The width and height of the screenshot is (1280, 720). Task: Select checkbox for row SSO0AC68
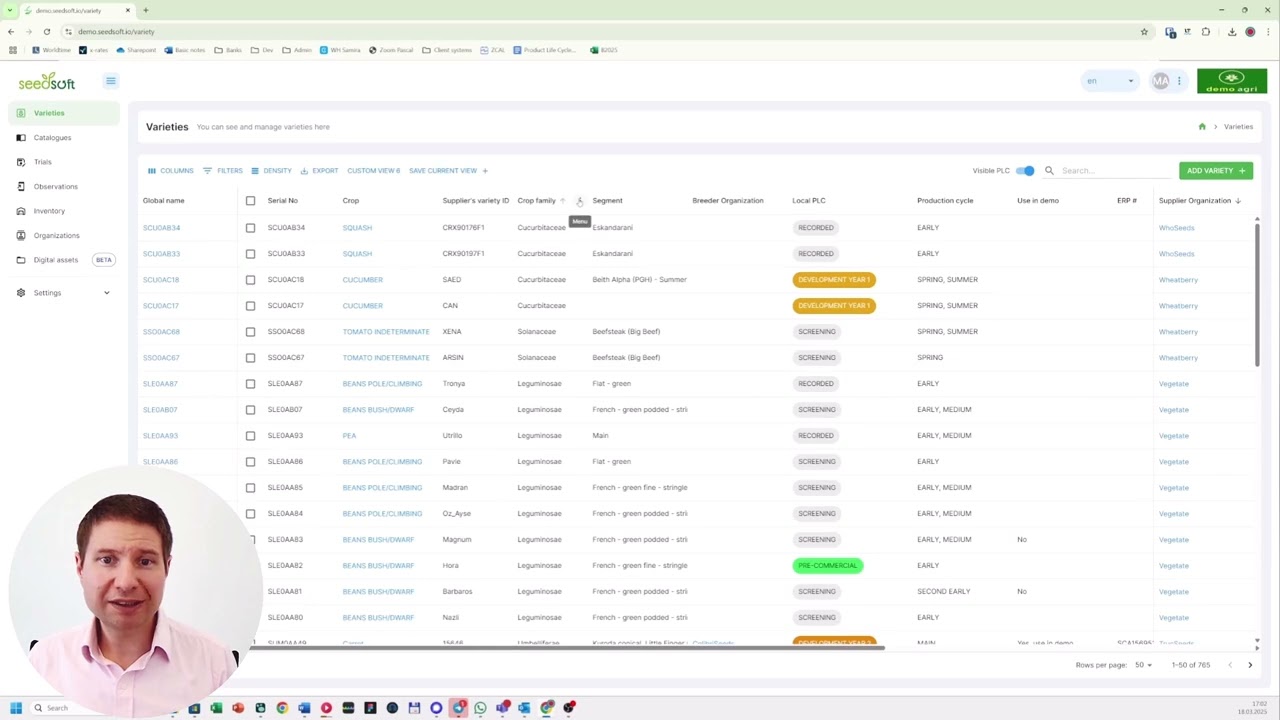[250, 332]
